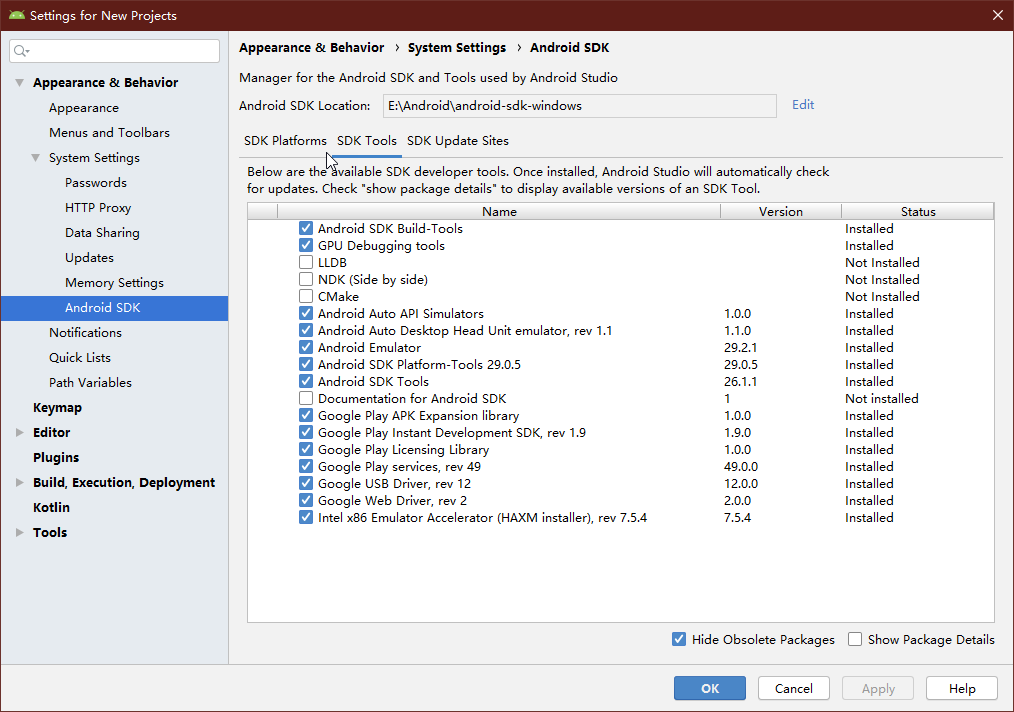Open Menus and Toolbars settings
This screenshot has height=712, width=1014.
click(x=109, y=133)
